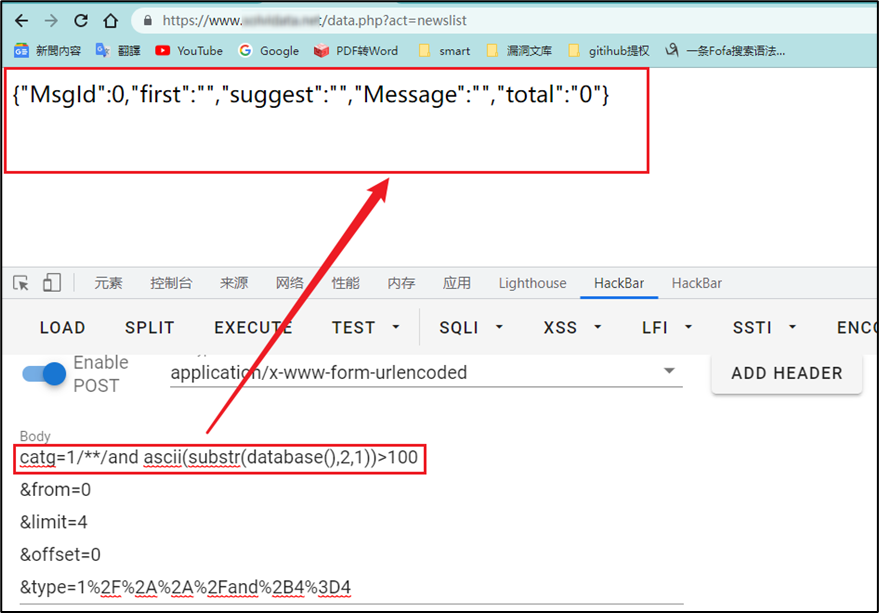Open the YouTube bookmark
The width and height of the screenshot is (879, 613).
click(x=189, y=51)
